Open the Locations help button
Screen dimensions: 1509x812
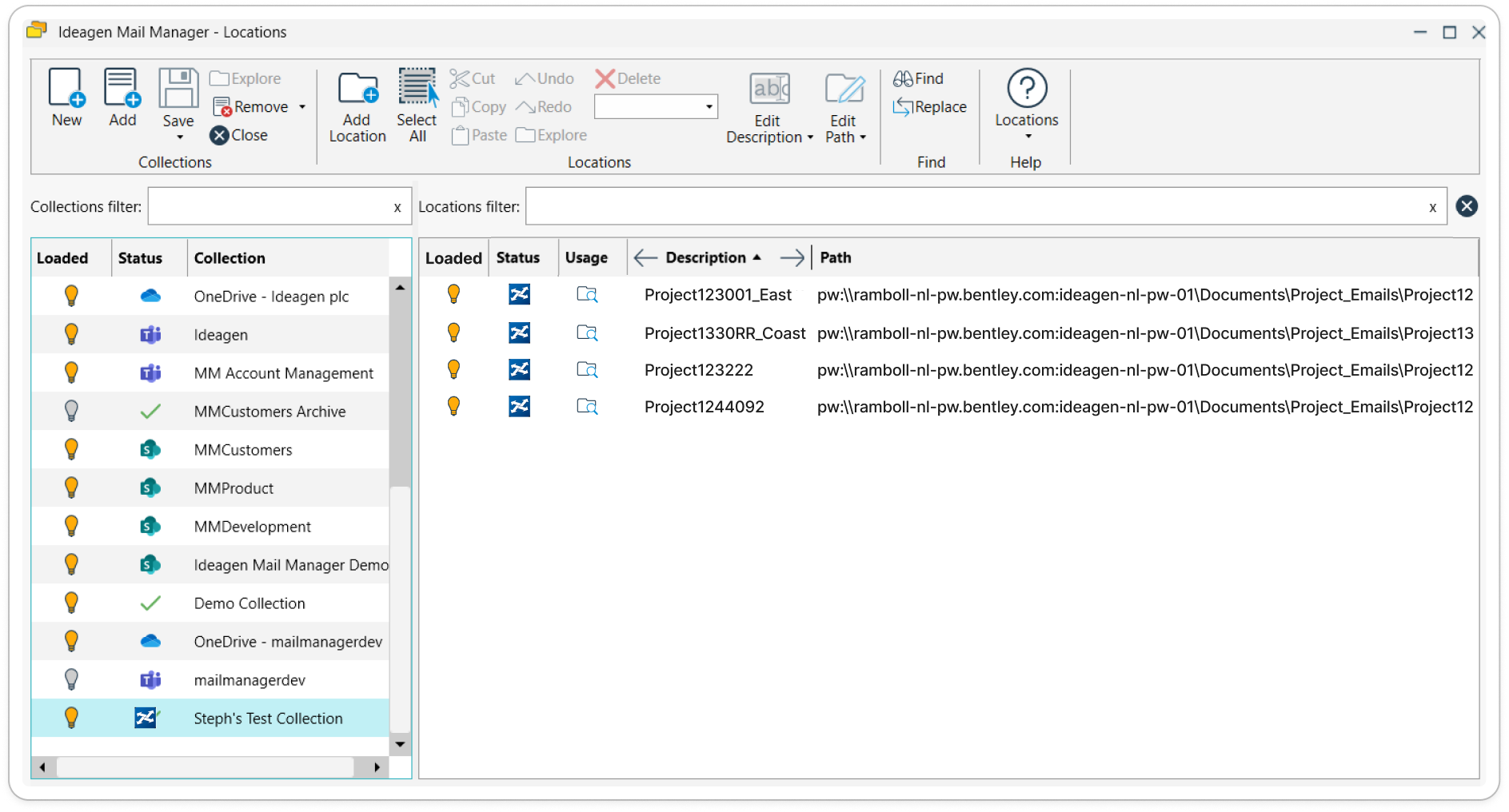coord(1027,89)
